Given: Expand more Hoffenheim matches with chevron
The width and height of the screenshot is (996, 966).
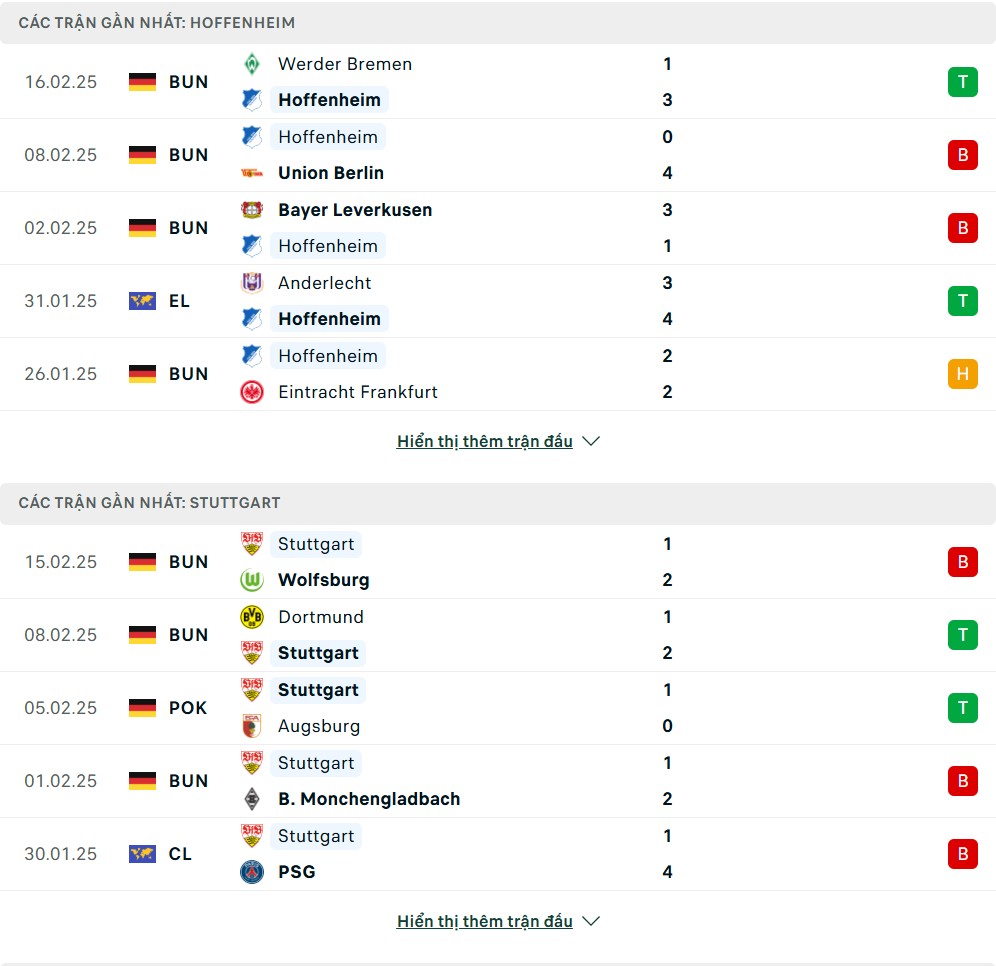Looking at the screenshot, I should click(591, 441).
